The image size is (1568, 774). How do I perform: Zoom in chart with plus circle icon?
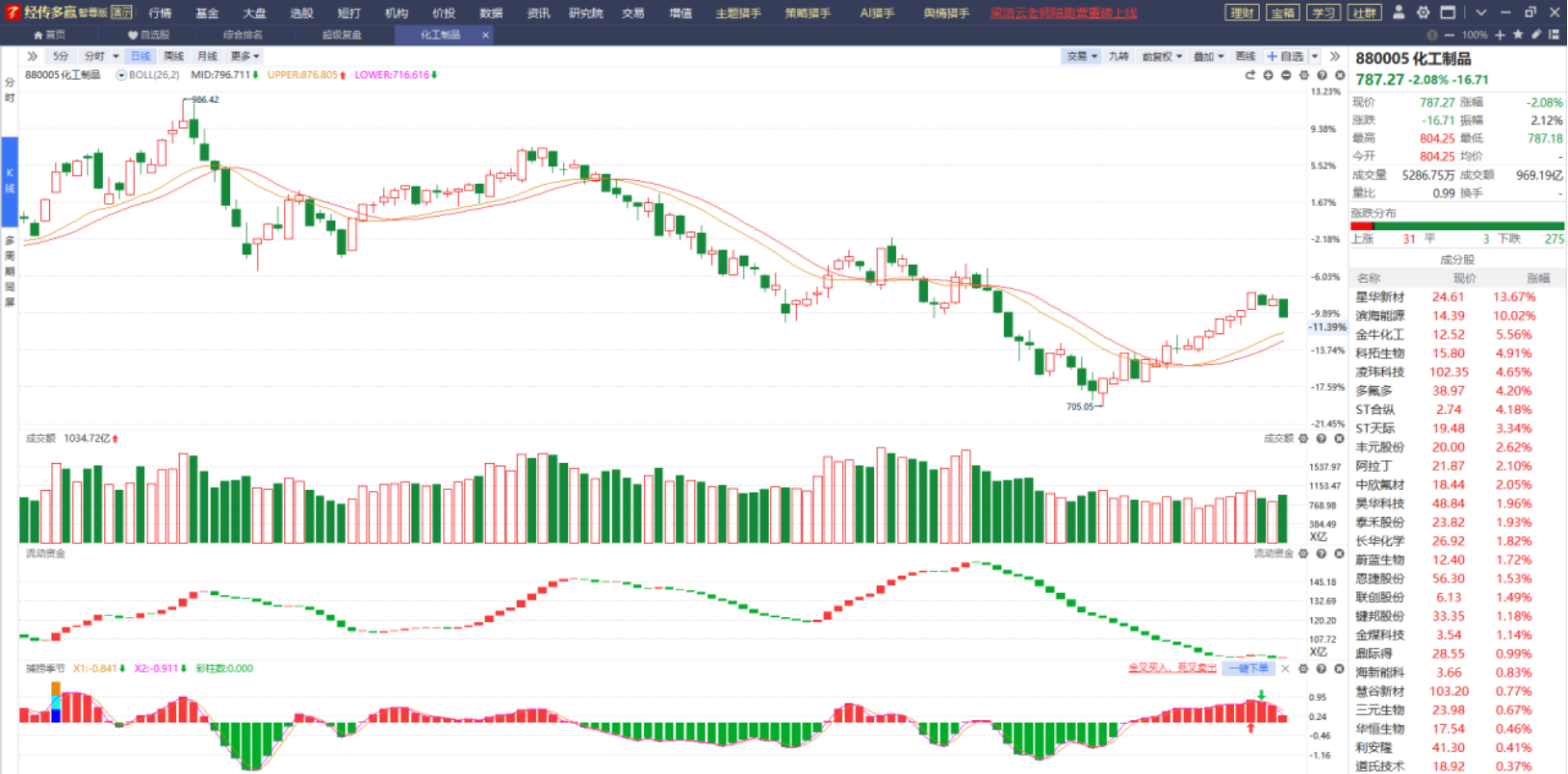(1269, 75)
